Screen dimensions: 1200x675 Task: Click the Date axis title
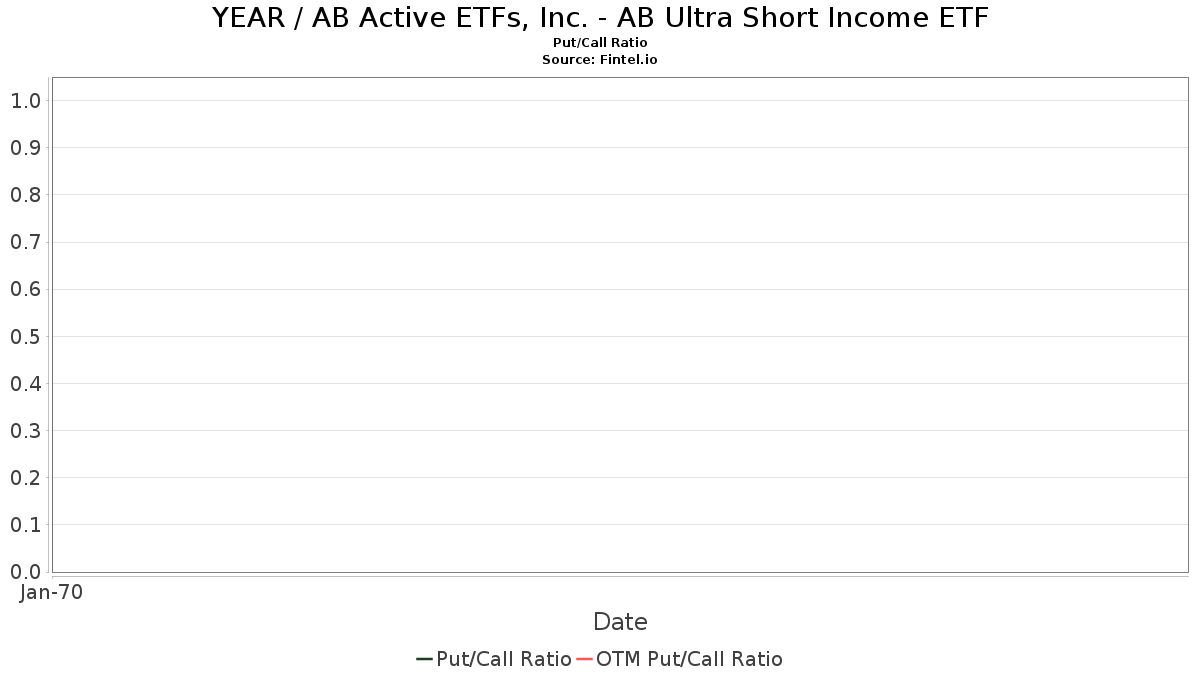tap(620, 622)
